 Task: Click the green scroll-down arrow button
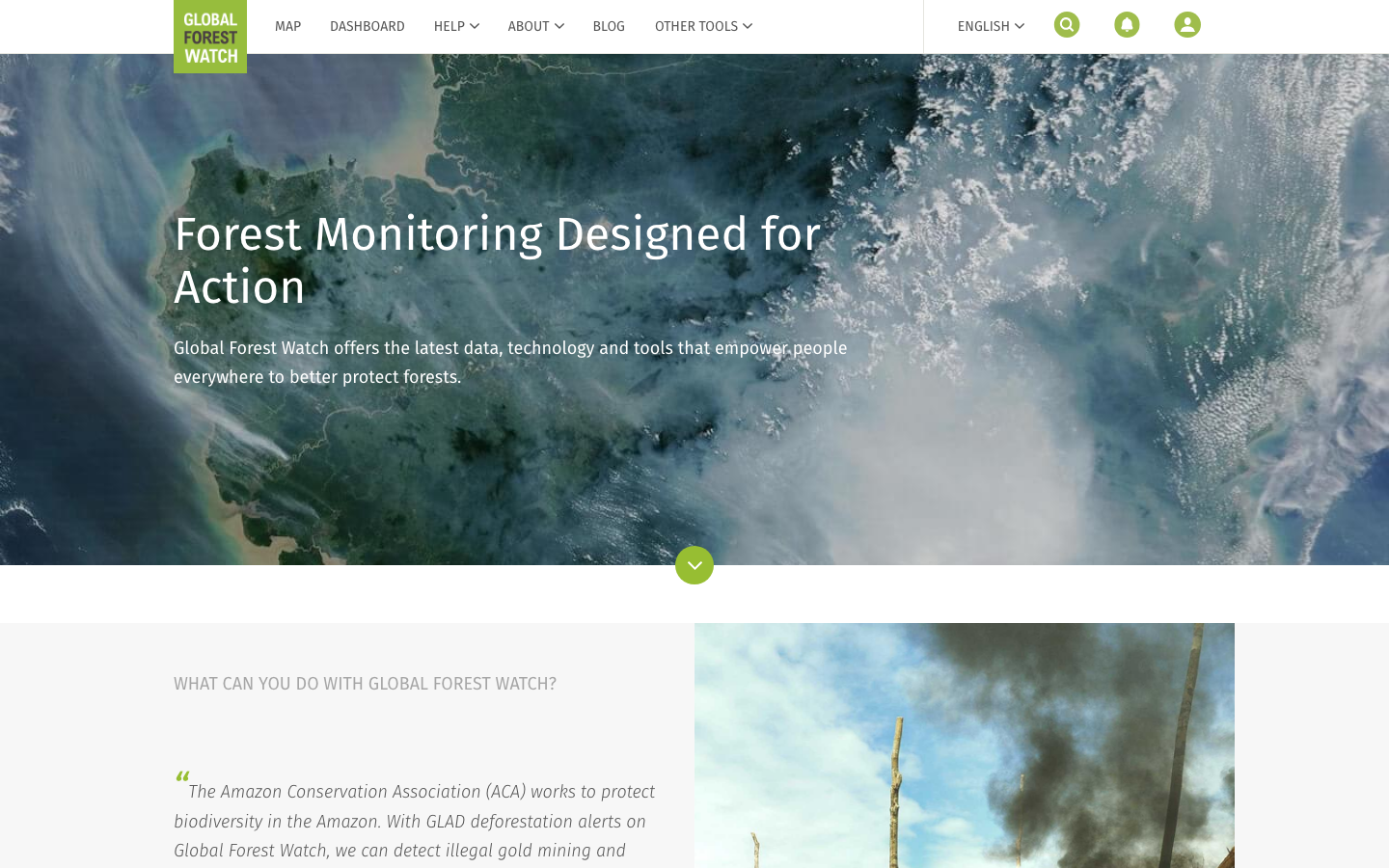pos(694,565)
